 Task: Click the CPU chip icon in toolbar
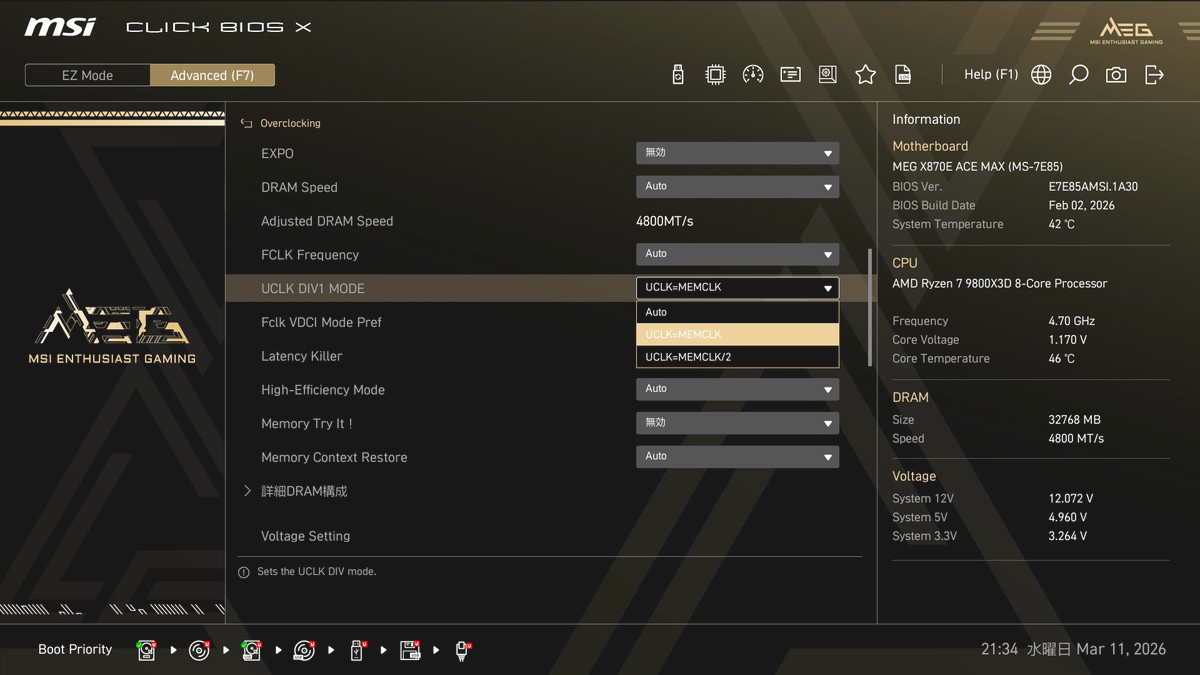(715, 75)
